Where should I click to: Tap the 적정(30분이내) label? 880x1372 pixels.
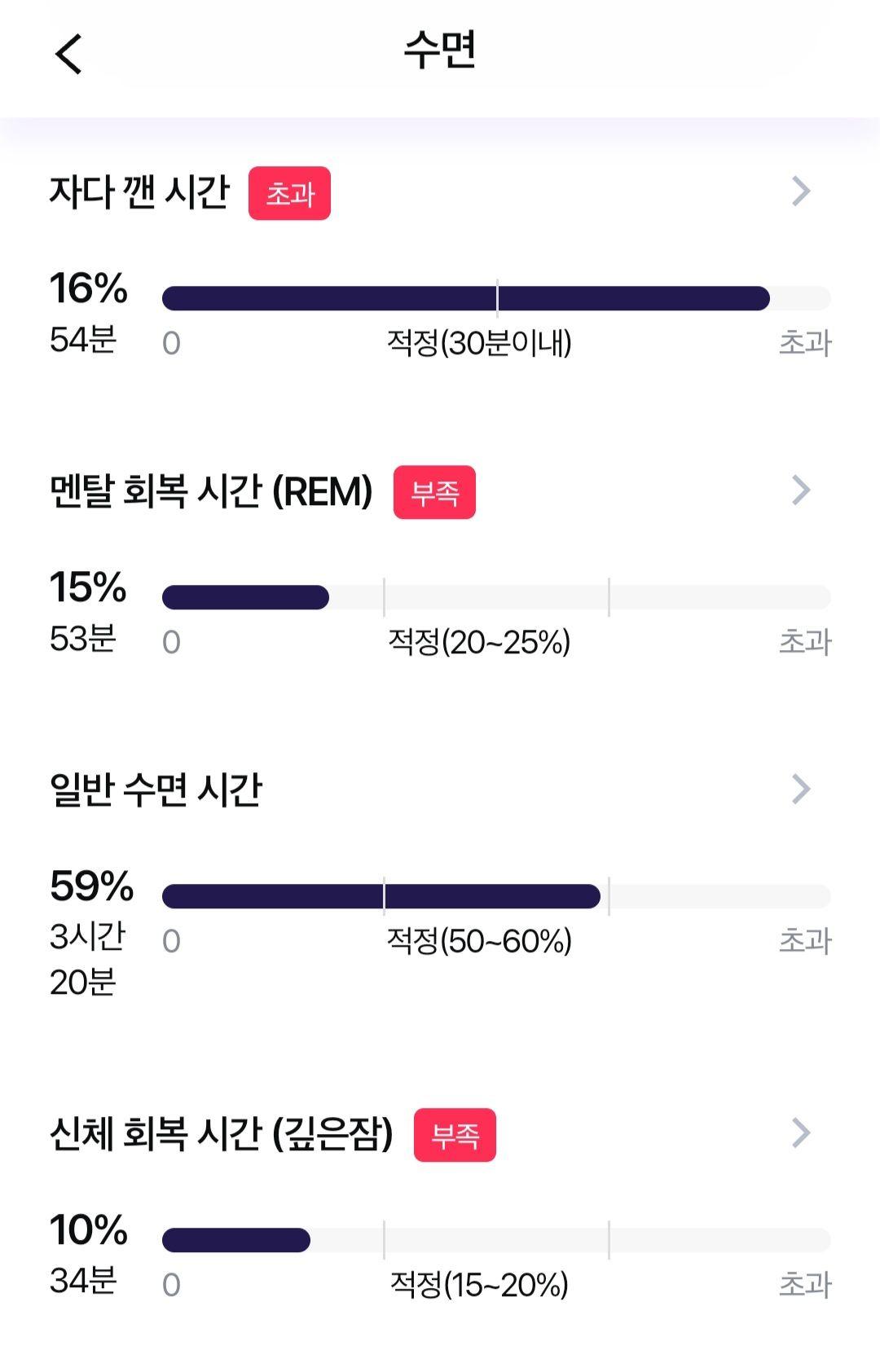[x=479, y=343]
